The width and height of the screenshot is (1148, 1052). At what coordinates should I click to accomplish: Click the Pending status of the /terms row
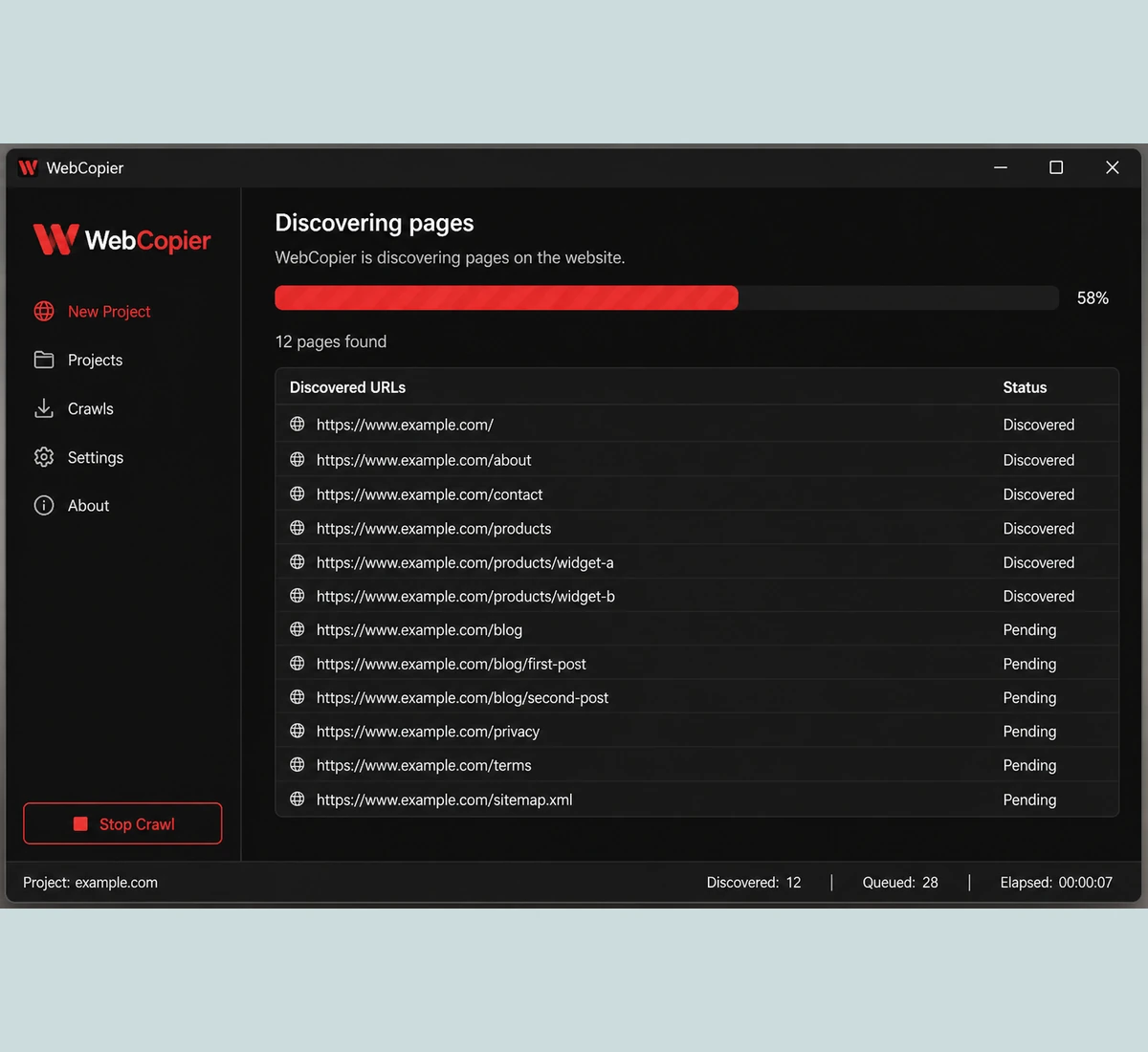[x=1029, y=765]
